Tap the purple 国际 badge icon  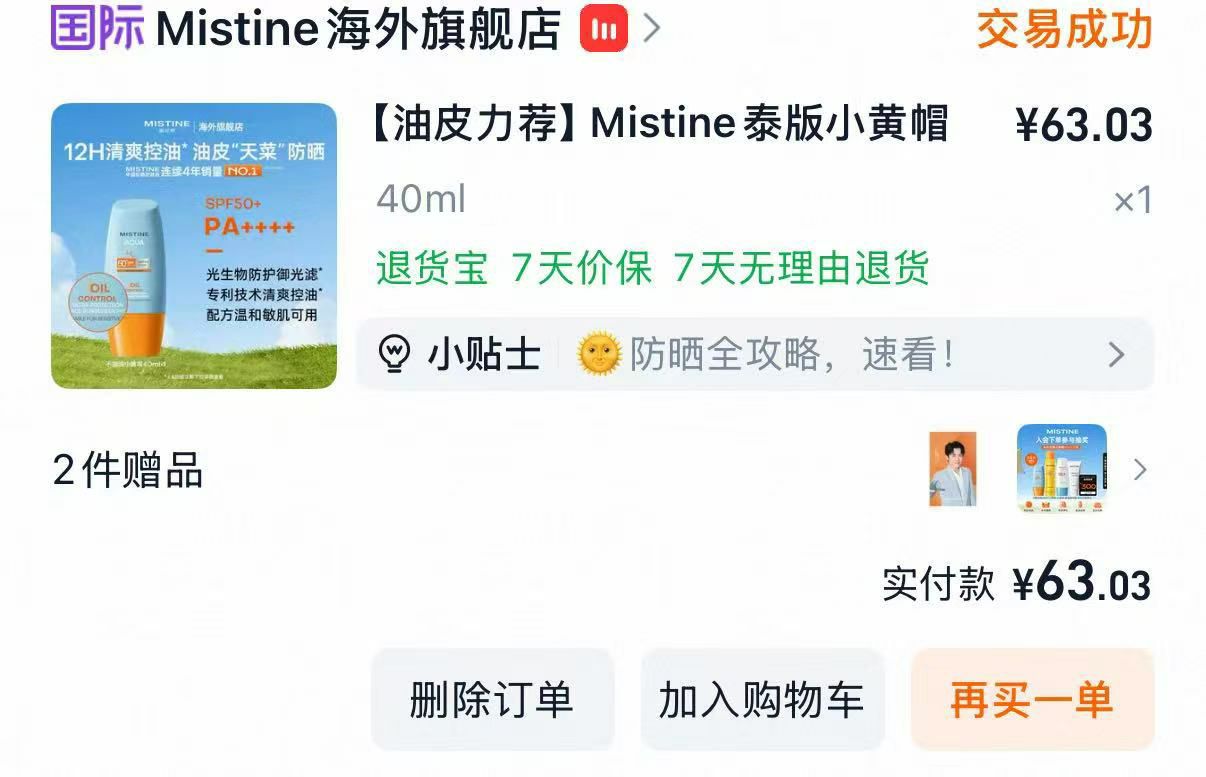(98, 27)
